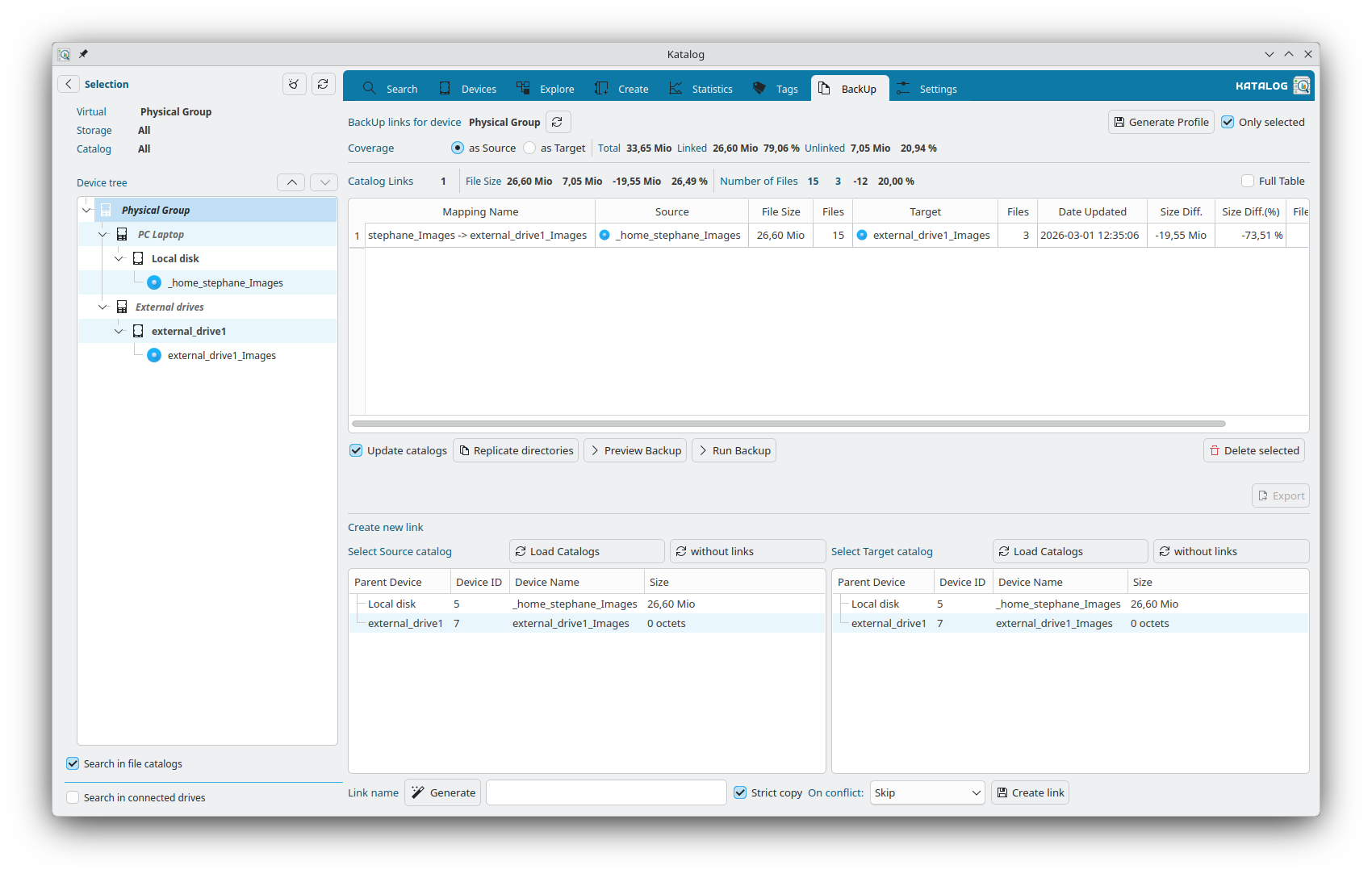The image size is (1372, 878).
Task: Collapse the PC Laptop tree node
Action: tap(102, 234)
